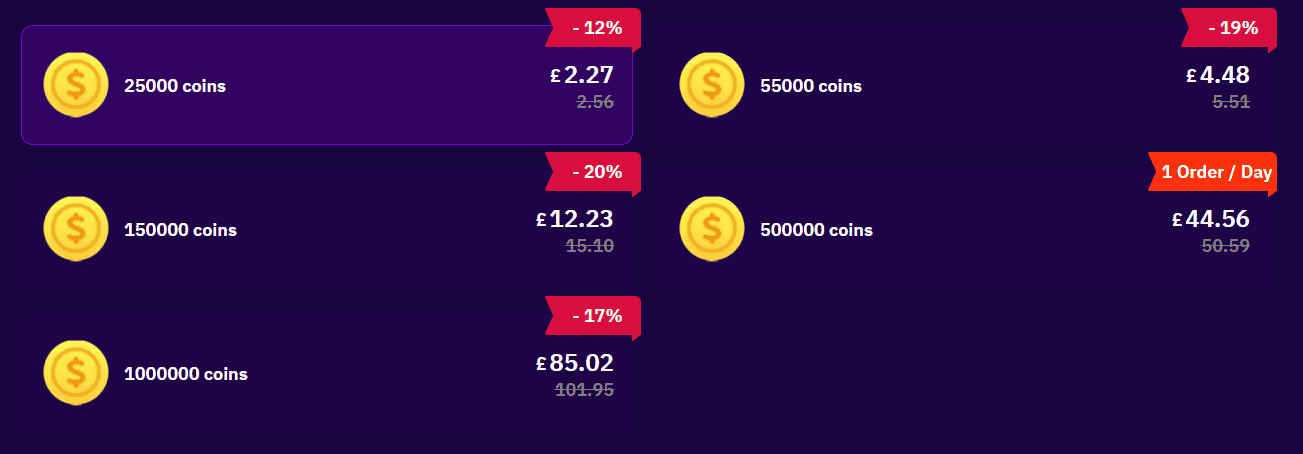Click the coin icon for 500000 coins

tap(712, 229)
